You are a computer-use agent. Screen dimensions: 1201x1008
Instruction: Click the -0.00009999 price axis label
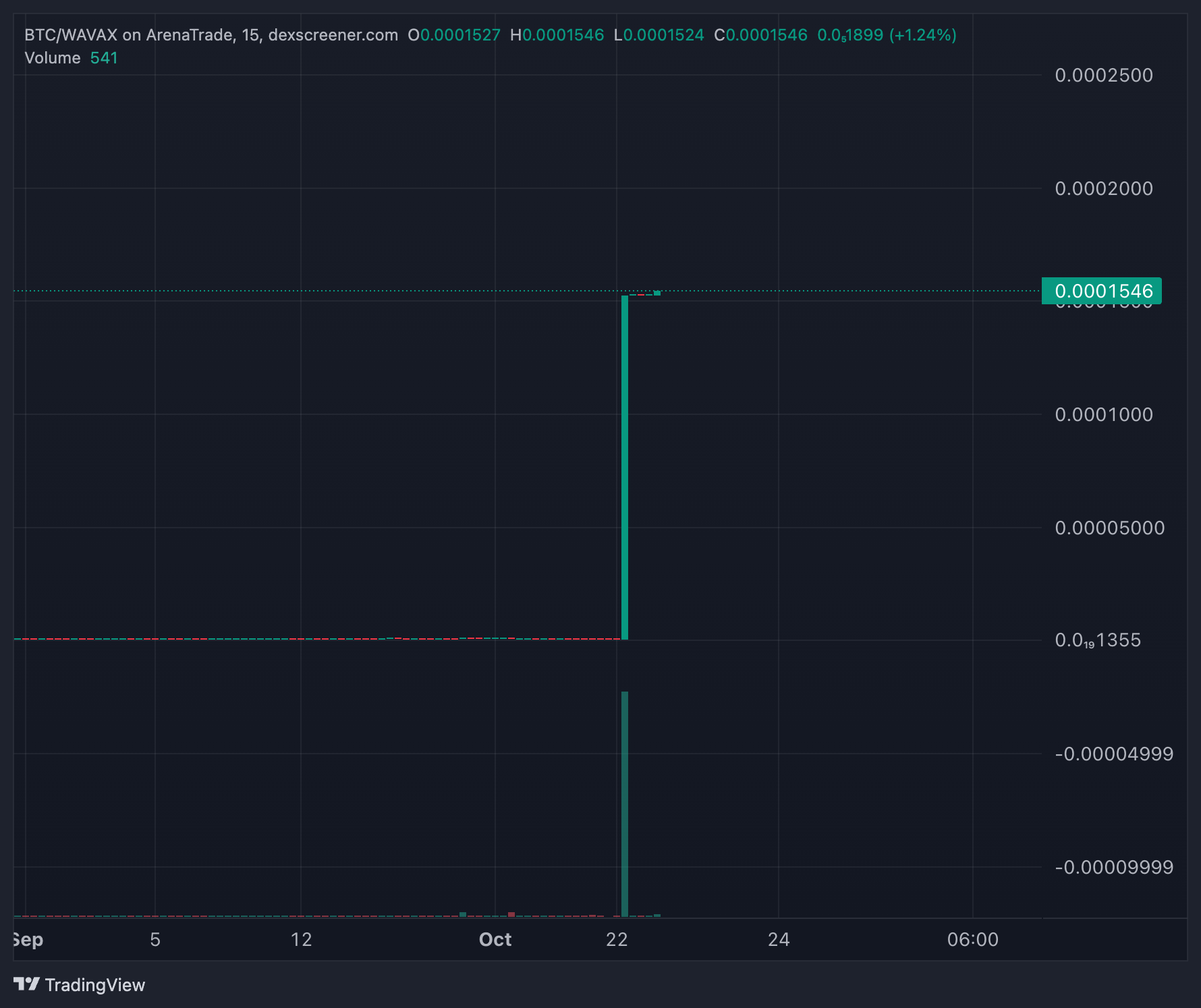[1114, 867]
